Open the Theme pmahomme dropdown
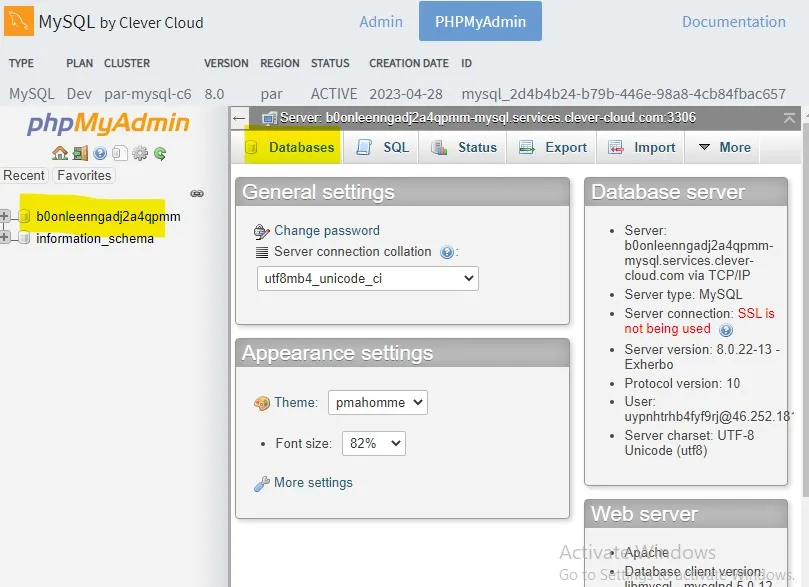The height and width of the screenshot is (587, 809). coord(378,402)
